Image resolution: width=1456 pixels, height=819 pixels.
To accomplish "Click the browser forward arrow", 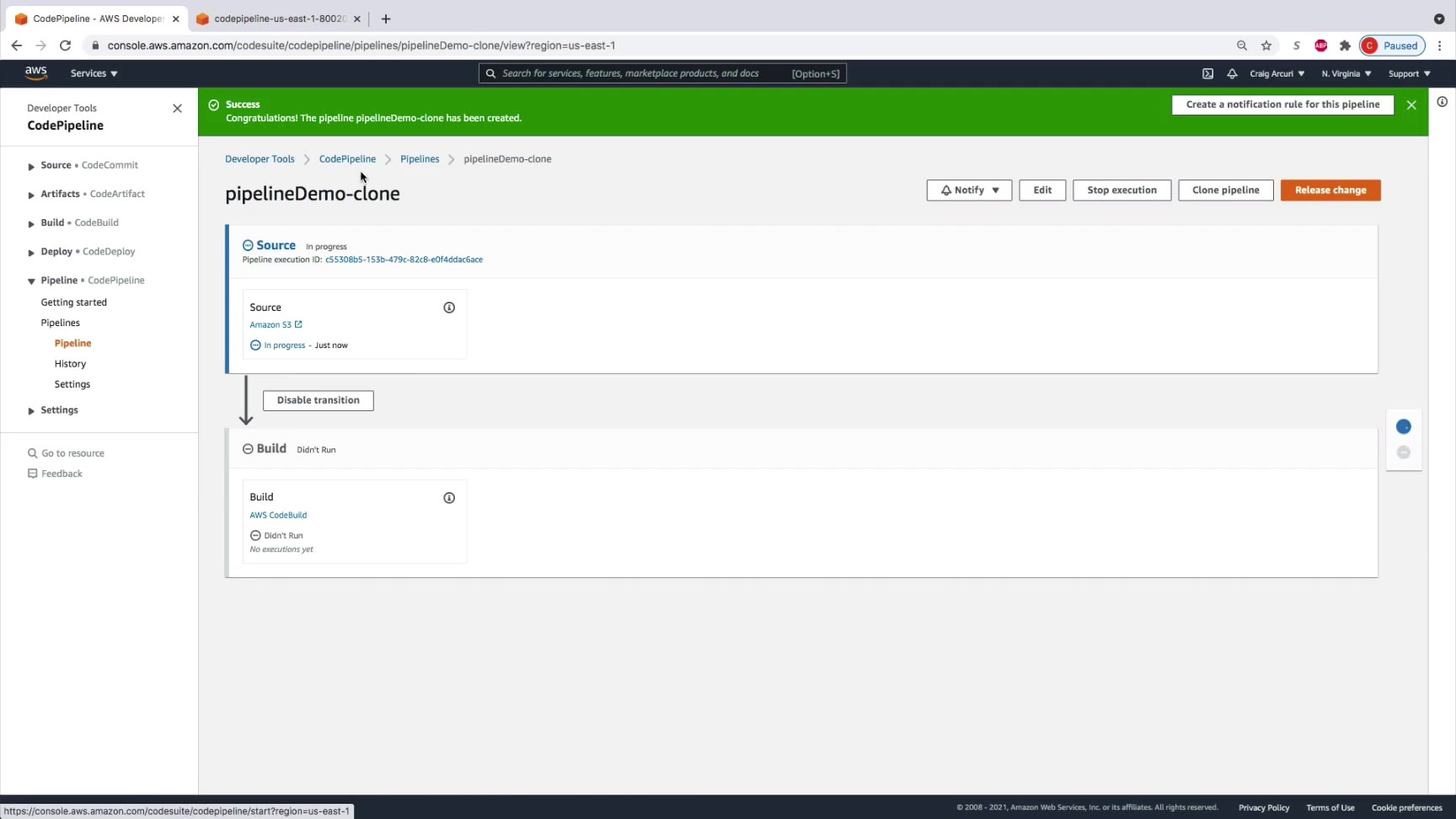I will click(x=40, y=45).
